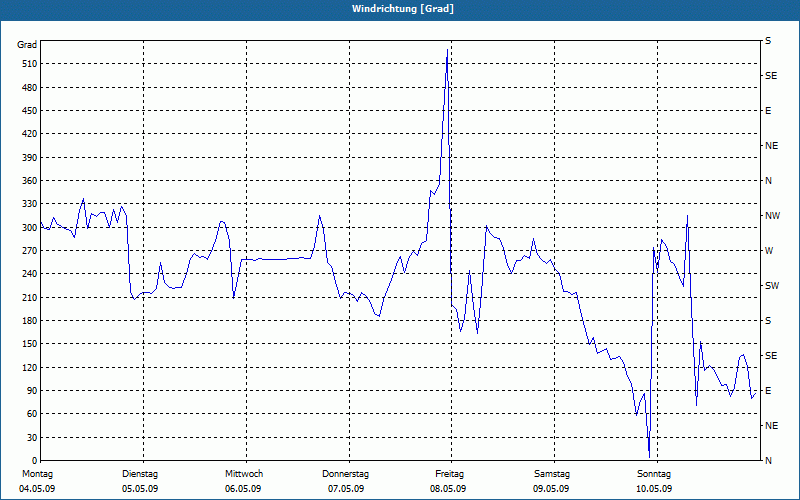Viewport: 800px width, 500px height.
Task: Select the date 04.05.09
Action: point(37,489)
